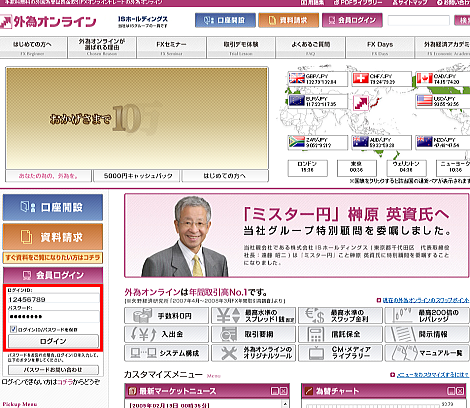Click 開示情報 document icon button

click(427, 334)
